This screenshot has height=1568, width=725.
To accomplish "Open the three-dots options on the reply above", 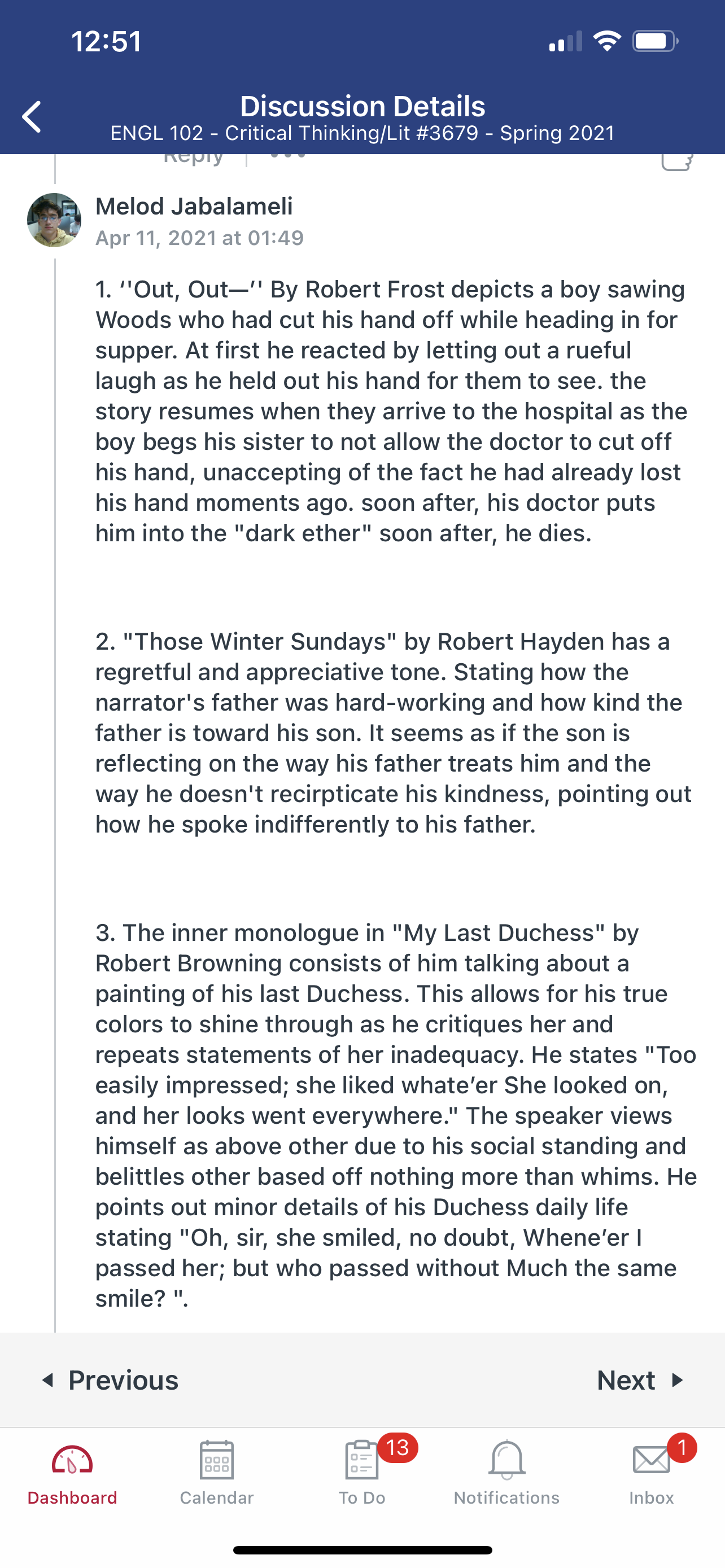I will (x=287, y=156).
